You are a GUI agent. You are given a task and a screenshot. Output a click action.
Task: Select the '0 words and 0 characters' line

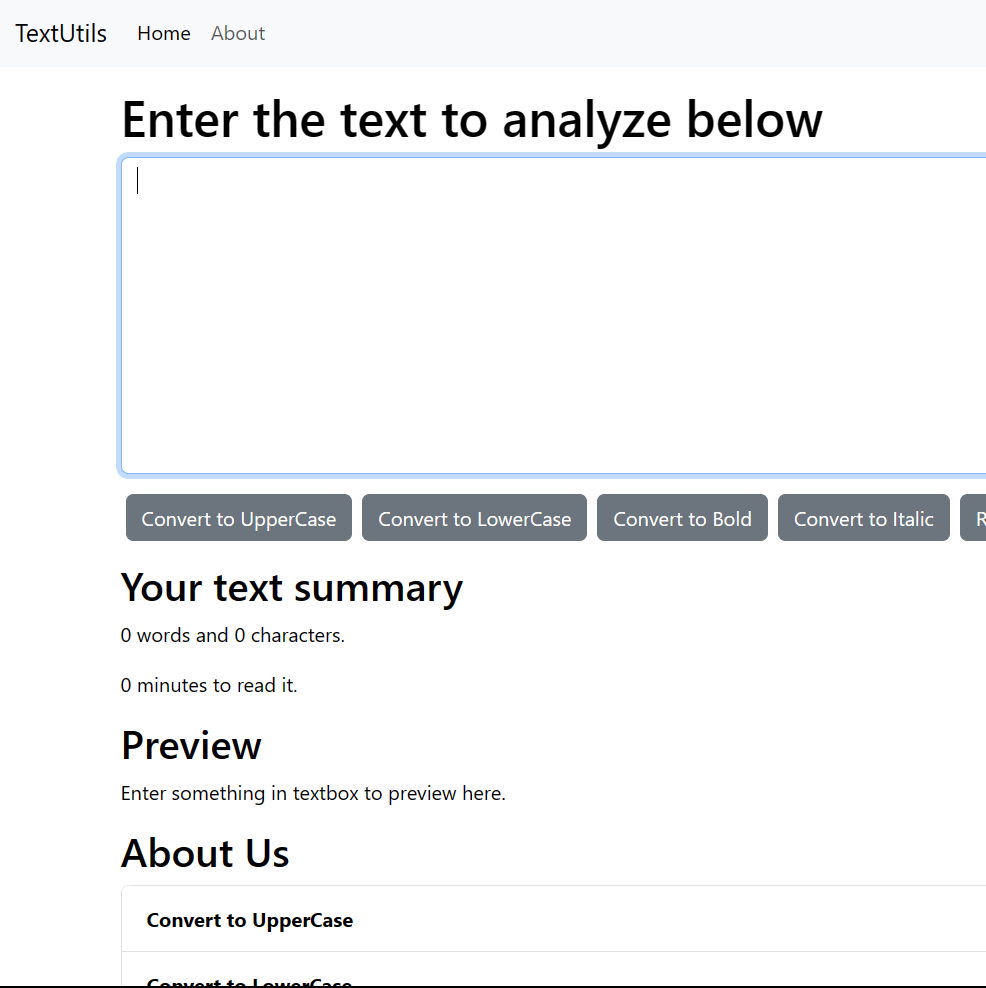[232, 635]
